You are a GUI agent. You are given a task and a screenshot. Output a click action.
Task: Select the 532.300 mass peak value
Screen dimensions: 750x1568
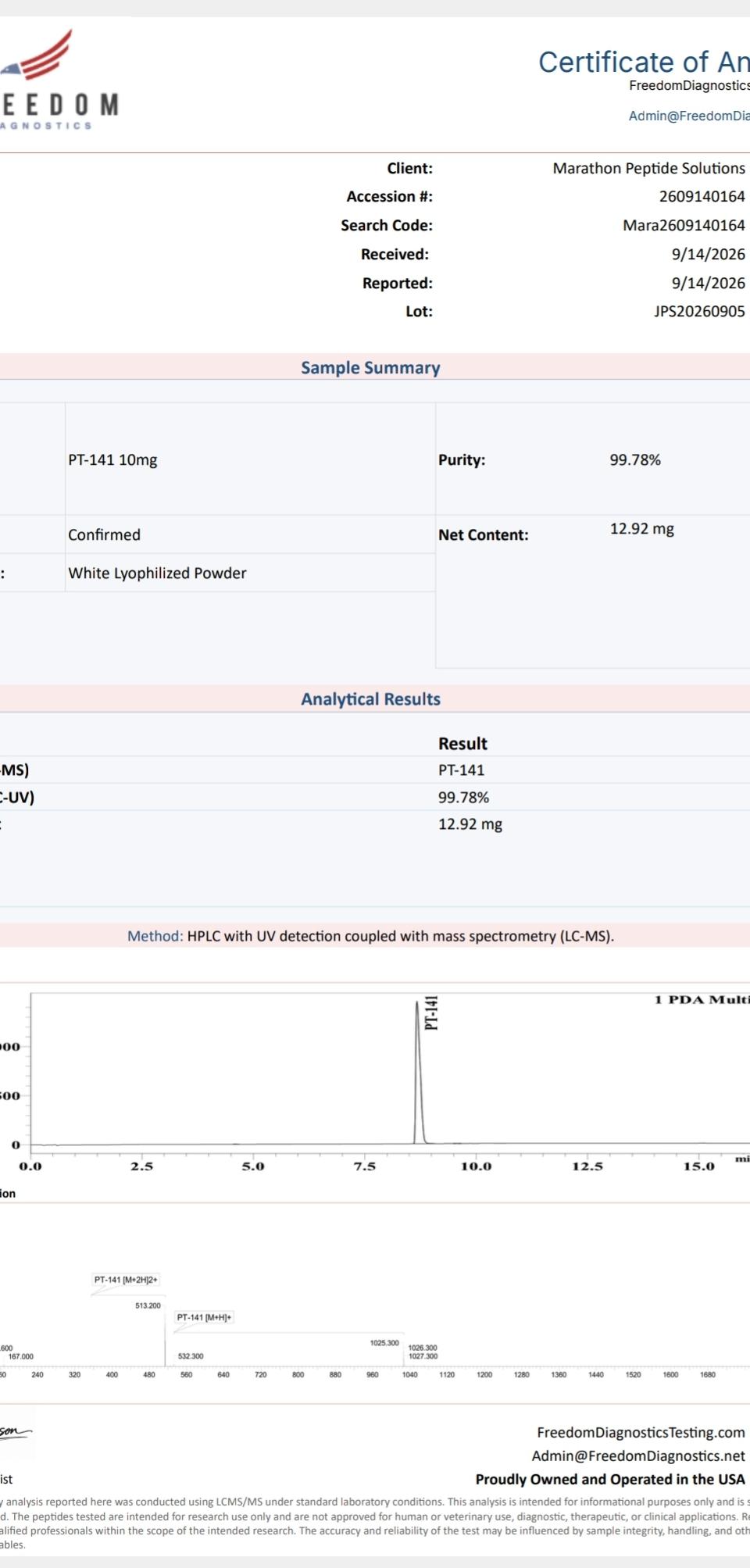pos(191,1356)
